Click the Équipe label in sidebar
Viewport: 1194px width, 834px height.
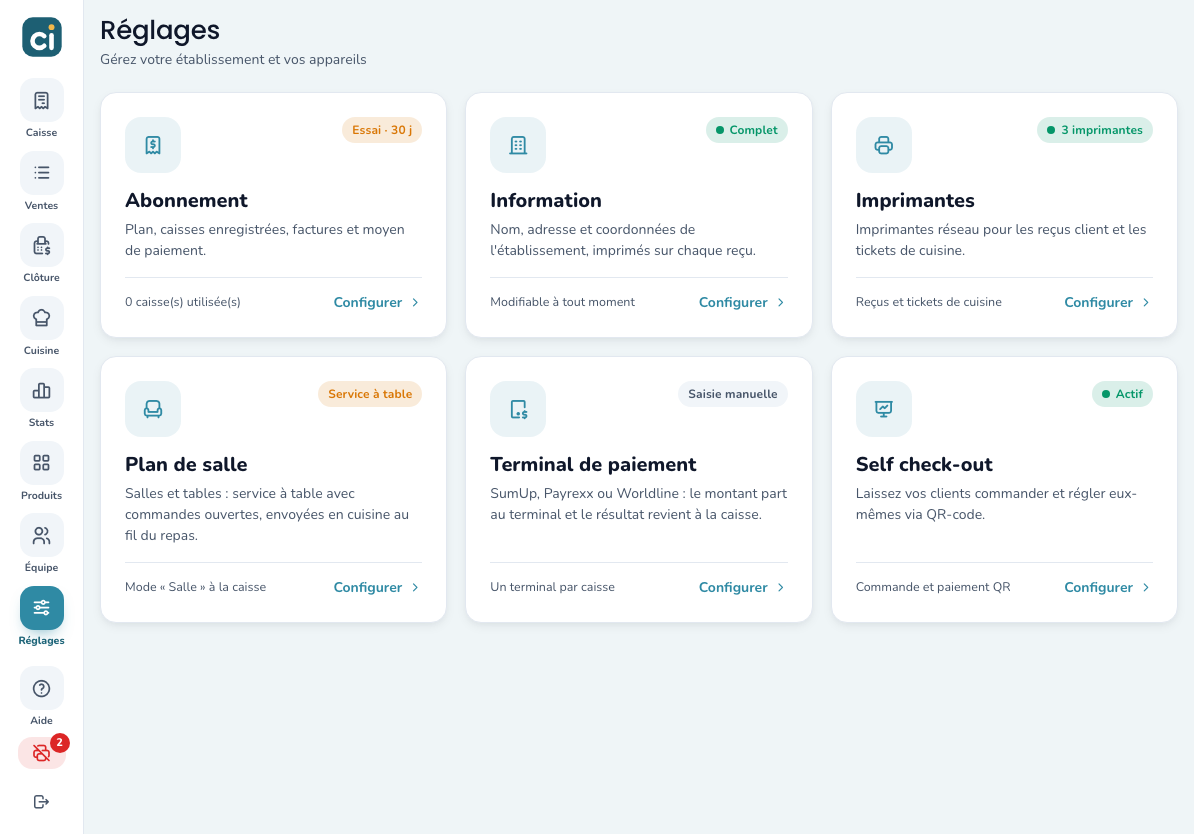coord(42,567)
